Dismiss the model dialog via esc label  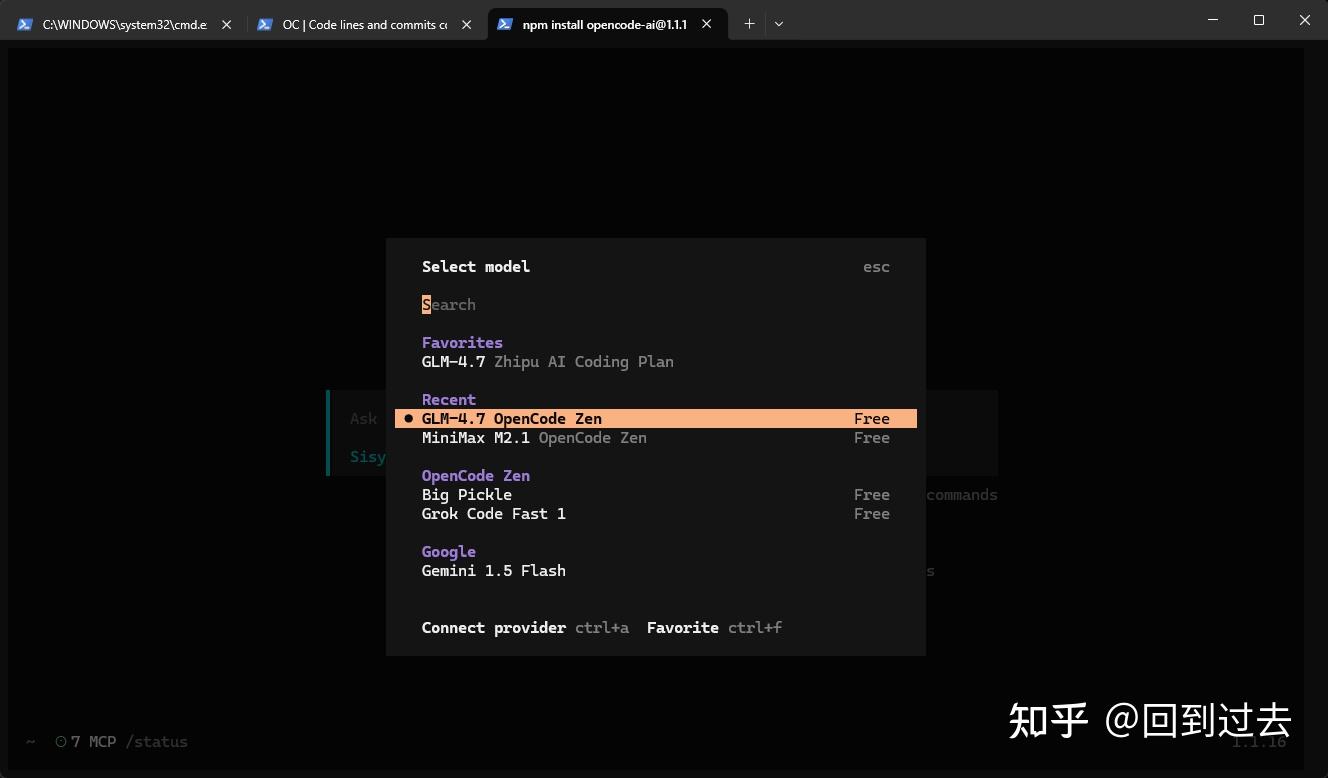877,267
